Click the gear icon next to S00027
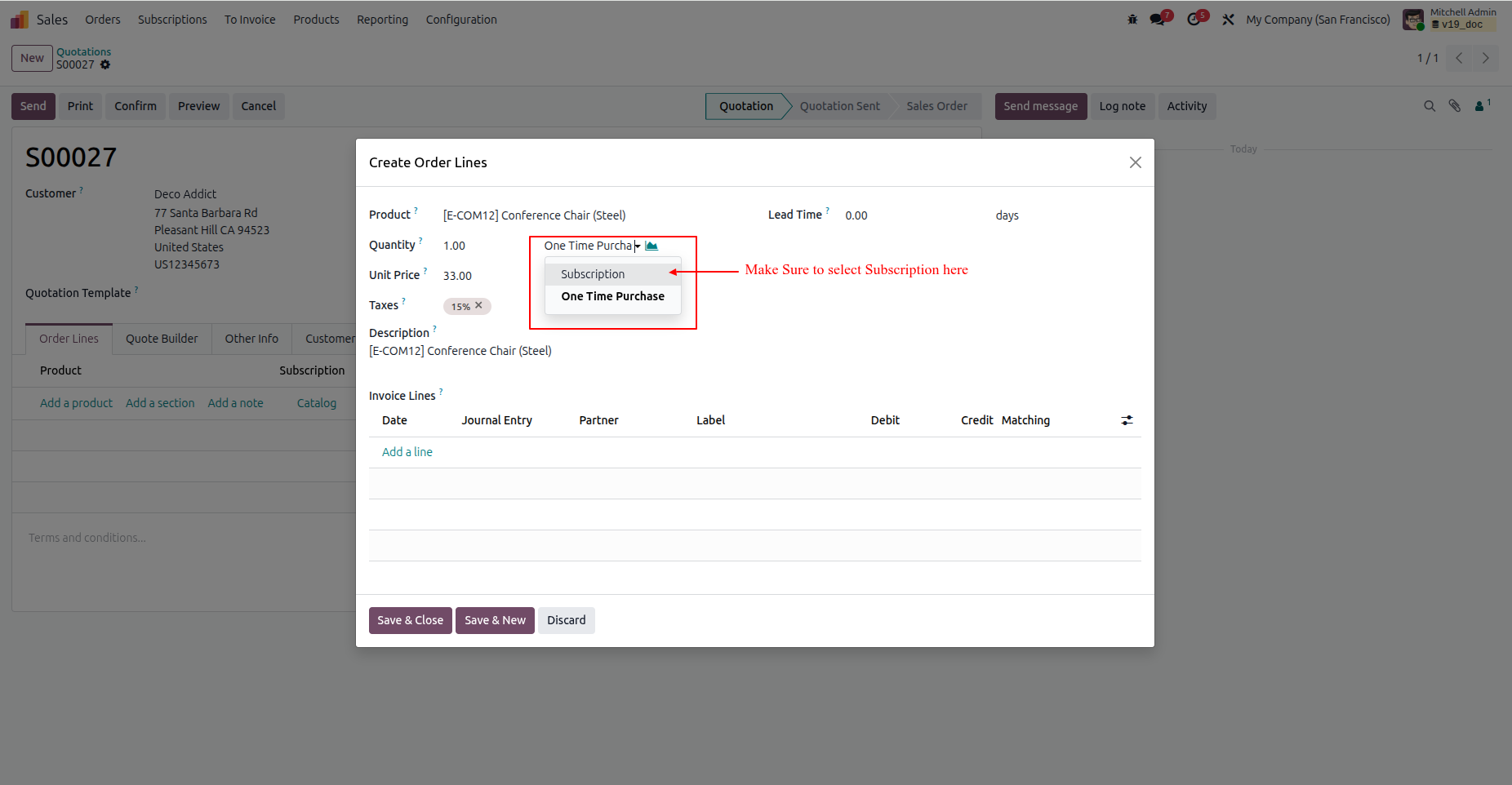 point(105,64)
